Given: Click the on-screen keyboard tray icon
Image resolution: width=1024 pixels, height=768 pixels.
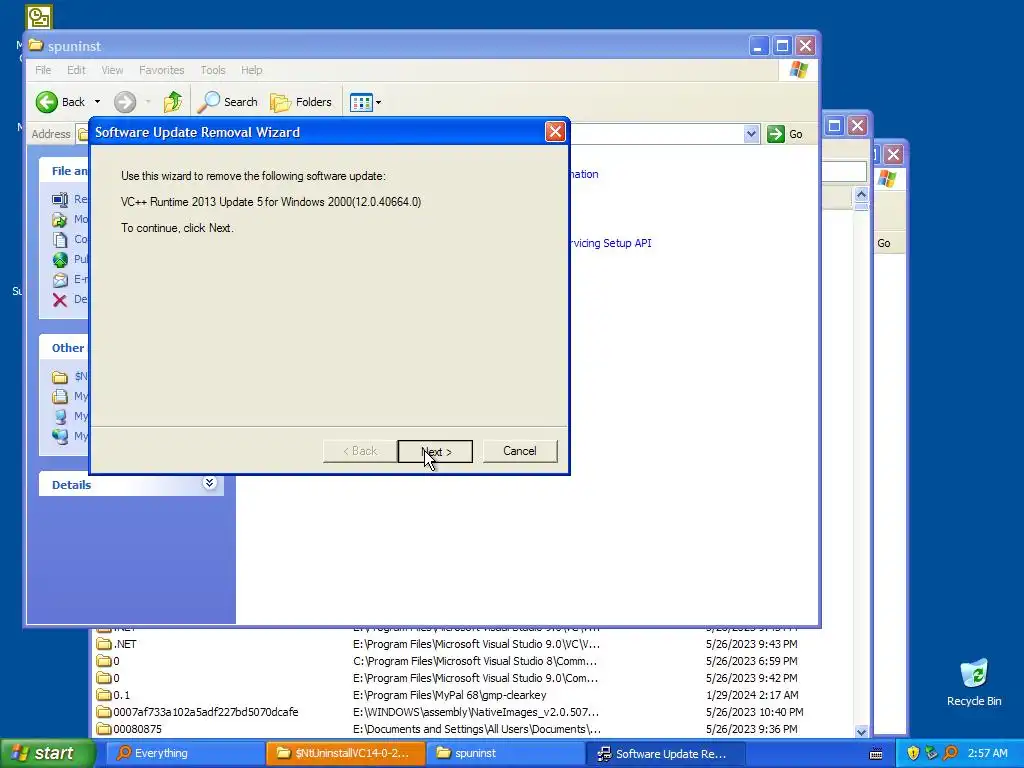Looking at the screenshot, I should [x=876, y=754].
